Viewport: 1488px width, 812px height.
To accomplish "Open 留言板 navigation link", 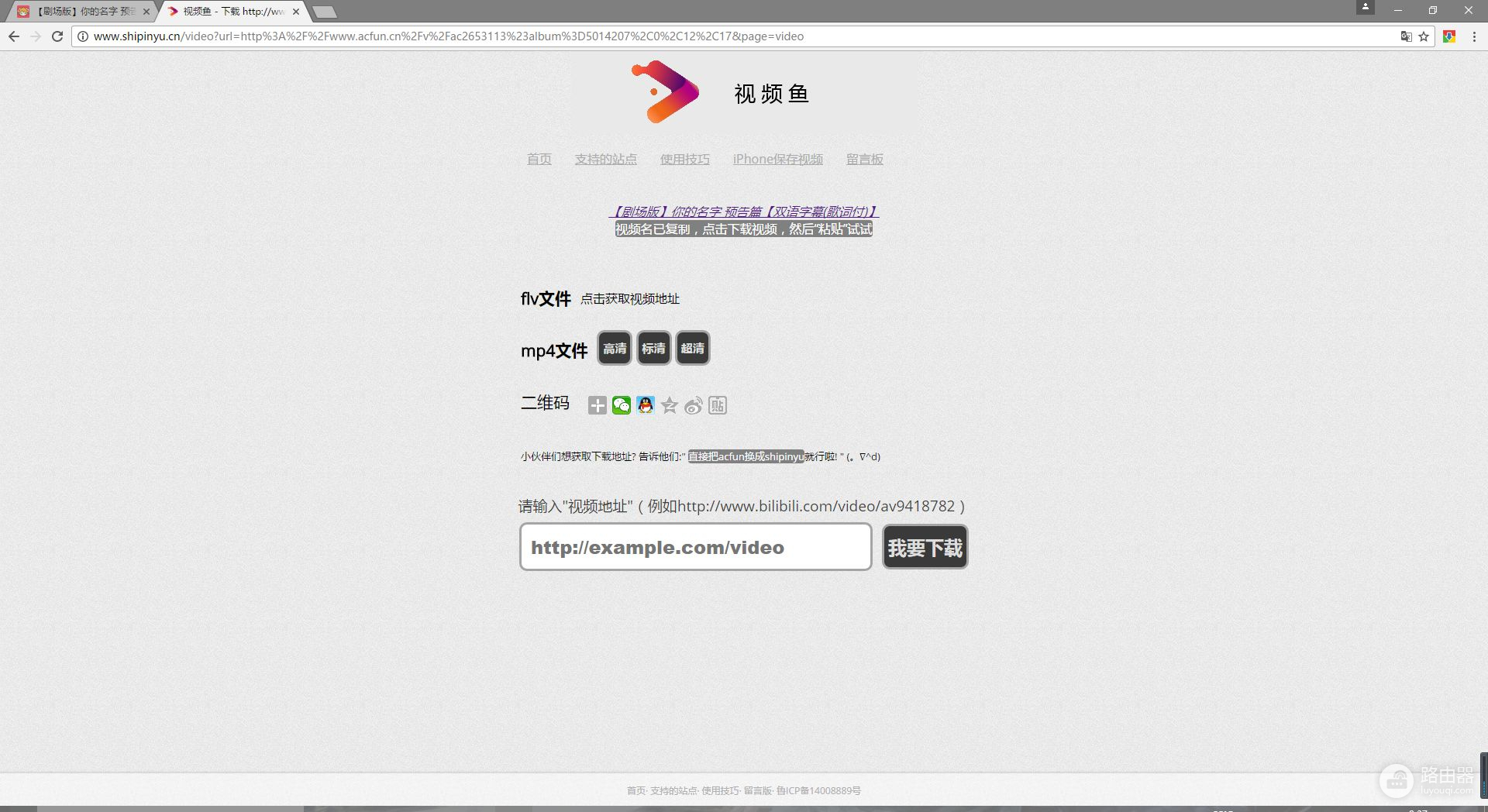I will tap(865, 159).
